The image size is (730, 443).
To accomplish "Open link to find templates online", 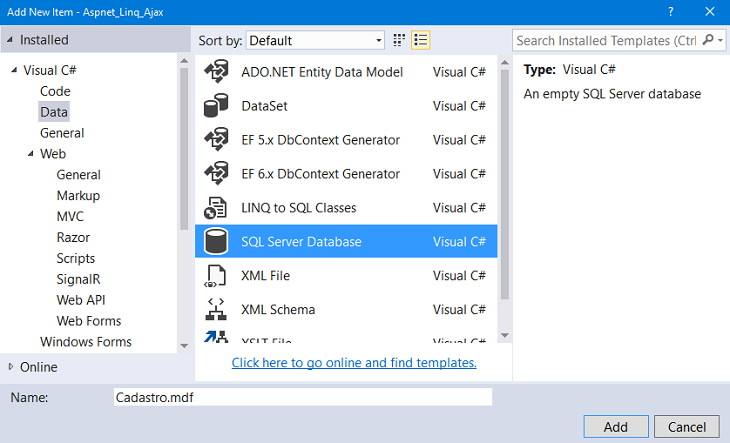I will coord(354,362).
